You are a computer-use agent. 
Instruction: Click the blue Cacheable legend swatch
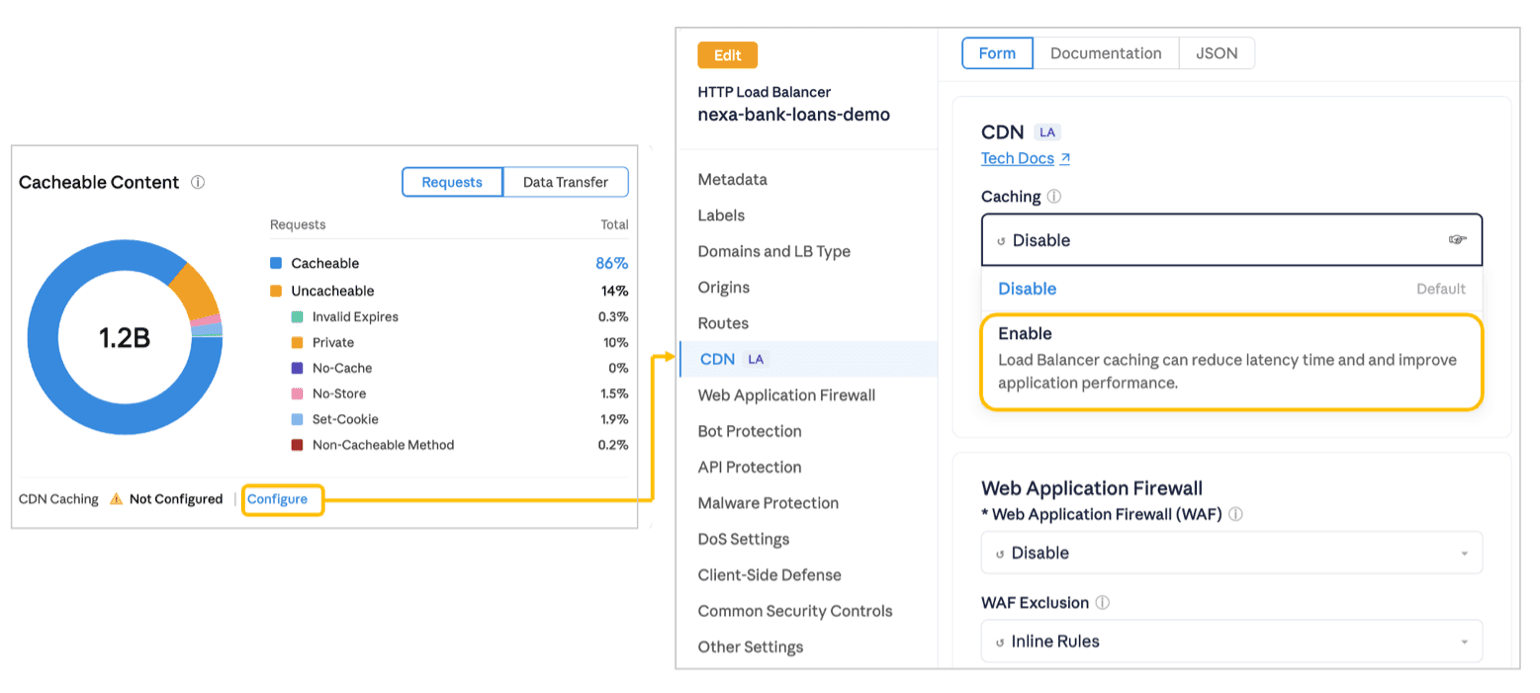(x=277, y=263)
